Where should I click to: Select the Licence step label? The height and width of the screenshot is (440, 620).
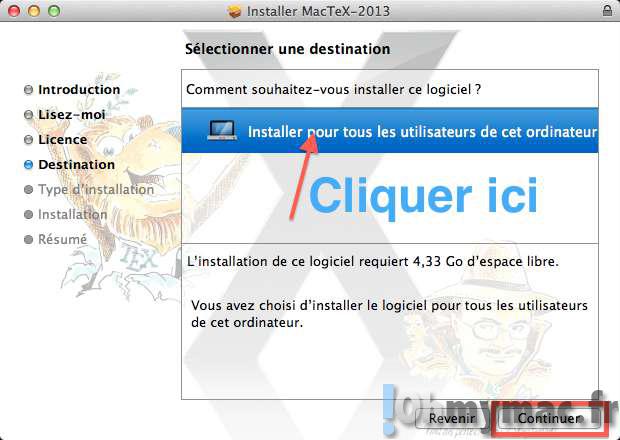click(x=62, y=140)
